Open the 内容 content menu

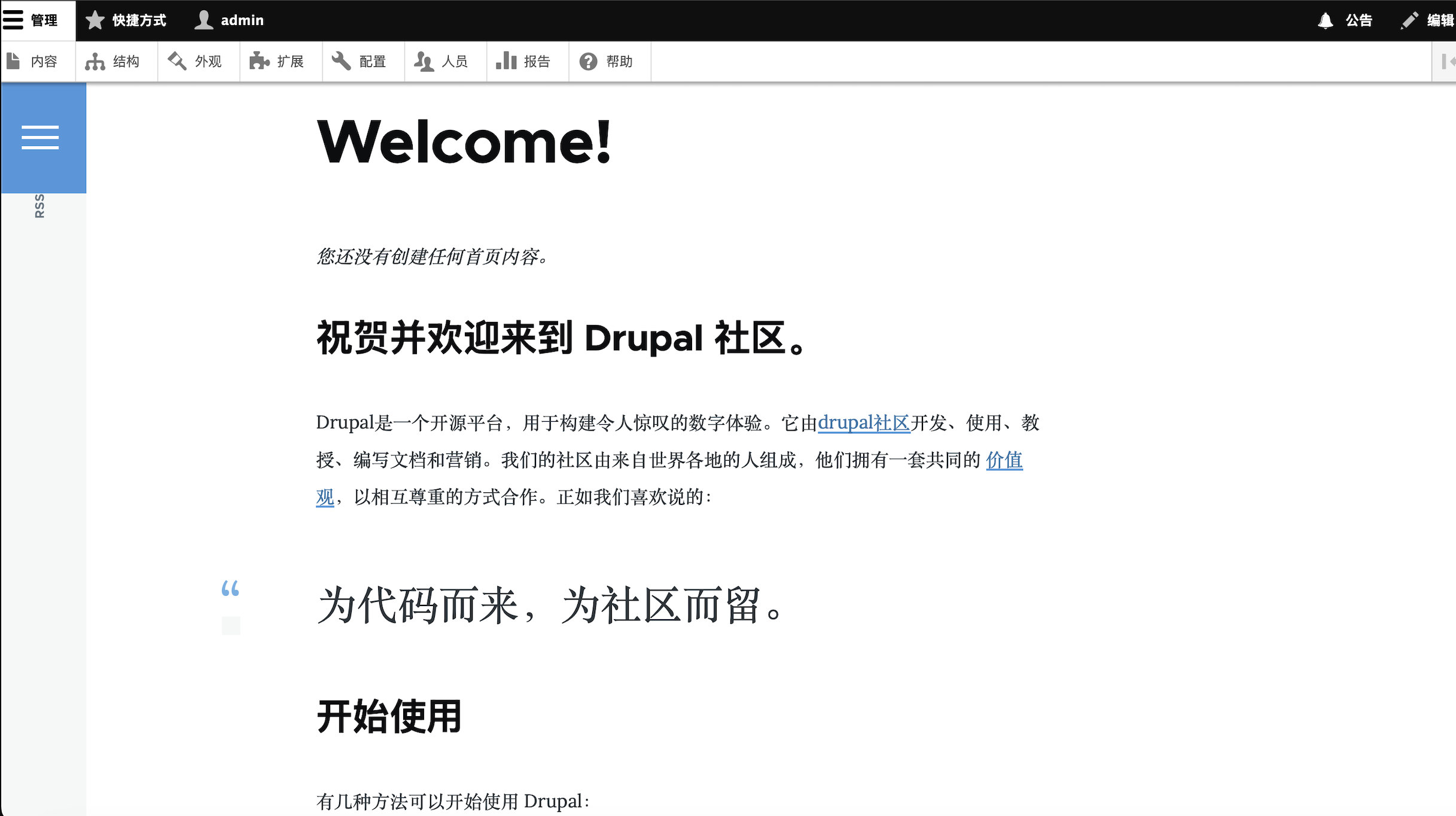[x=37, y=61]
